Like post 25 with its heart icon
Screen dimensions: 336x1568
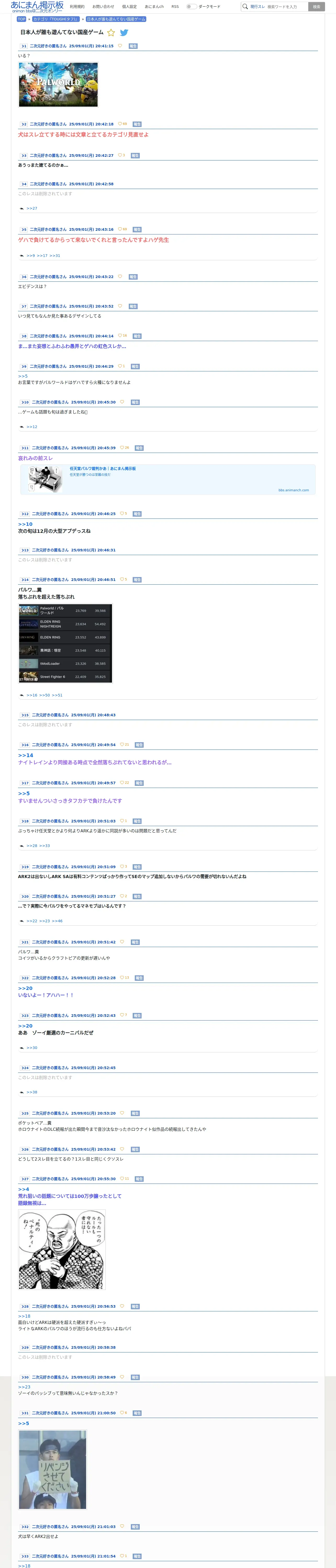pos(122,1113)
